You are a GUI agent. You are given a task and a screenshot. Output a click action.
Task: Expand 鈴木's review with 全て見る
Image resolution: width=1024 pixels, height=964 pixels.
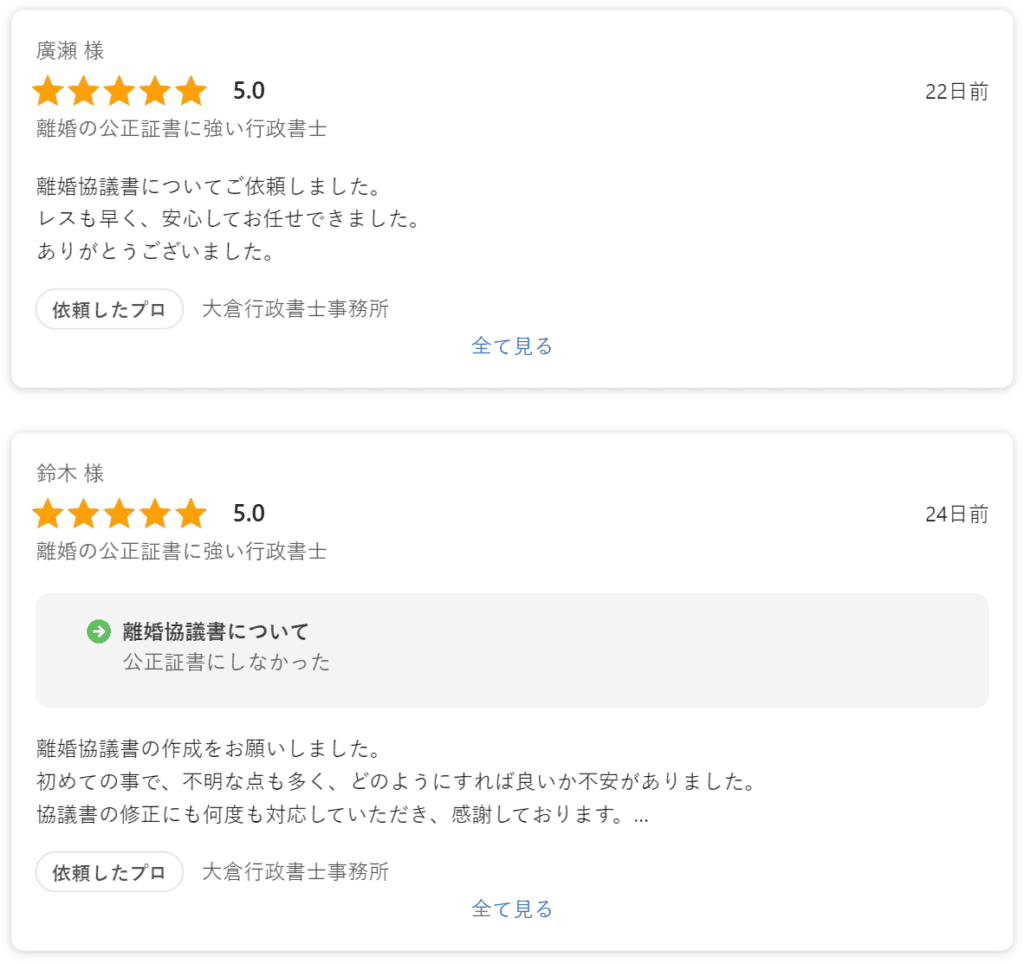pyautogui.click(x=512, y=909)
